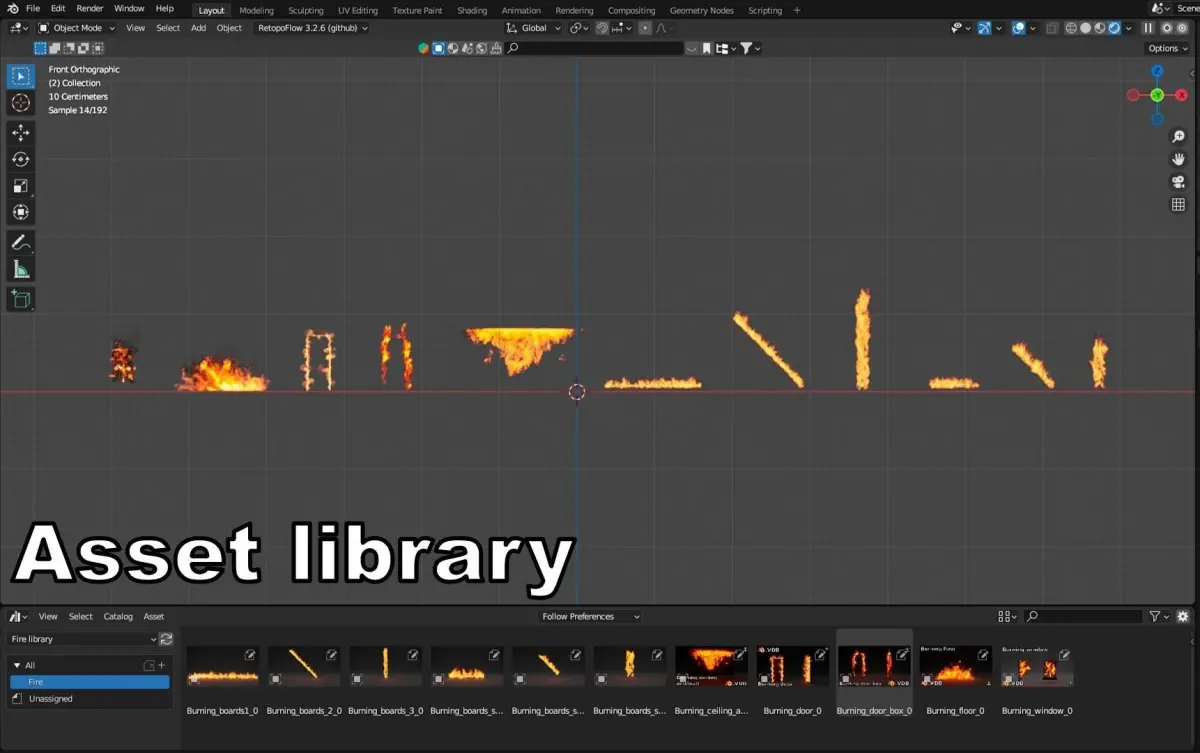The image size is (1200, 753).
Task: Switch to wireframe viewport shading
Action: pyautogui.click(x=1071, y=28)
